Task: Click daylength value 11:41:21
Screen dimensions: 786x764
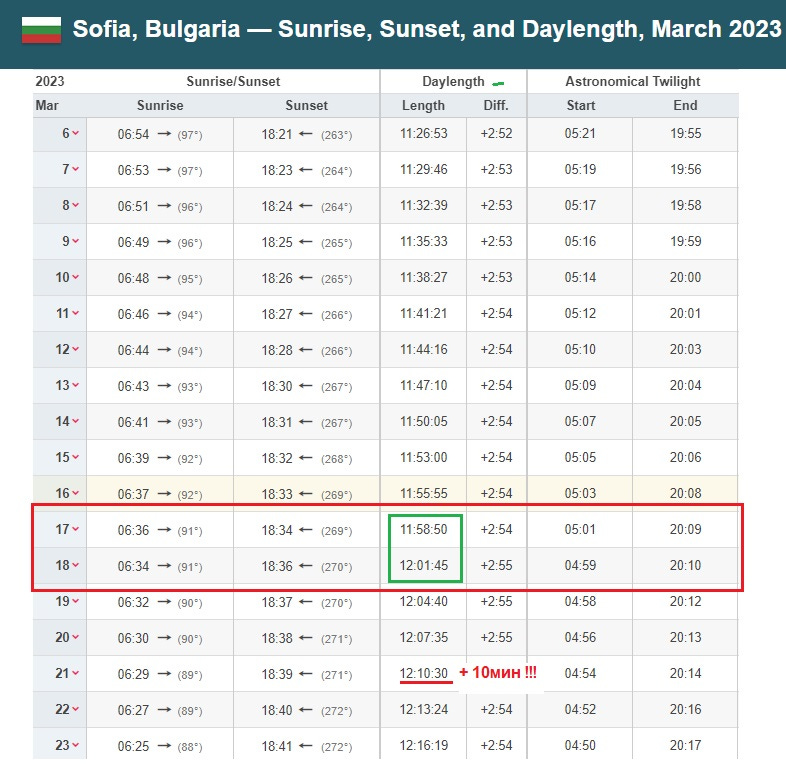Action: click(424, 313)
